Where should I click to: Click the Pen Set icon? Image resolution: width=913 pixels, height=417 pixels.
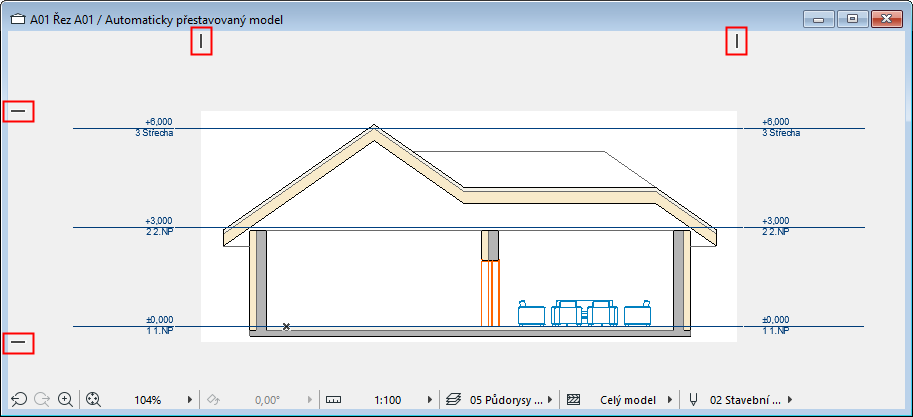[693, 400]
